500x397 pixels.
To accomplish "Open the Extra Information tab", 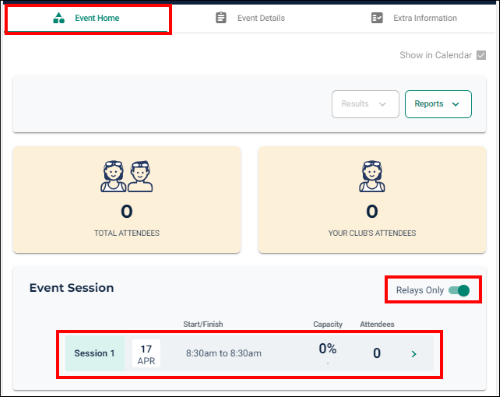I will point(413,18).
